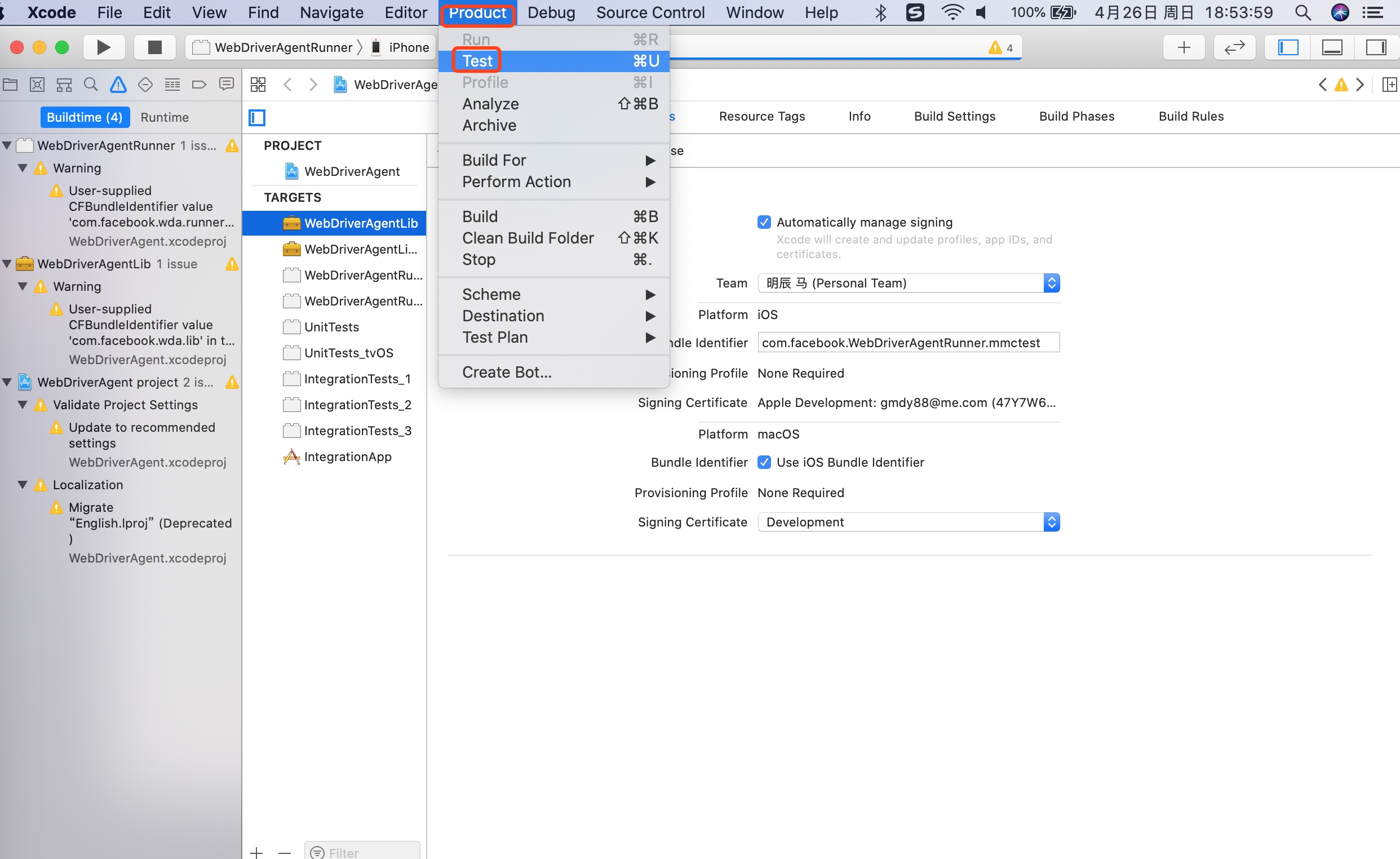Screen dimensions: 1400x859
Task: Choose Test from the Product menu
Action: click(x=477, y=61)
